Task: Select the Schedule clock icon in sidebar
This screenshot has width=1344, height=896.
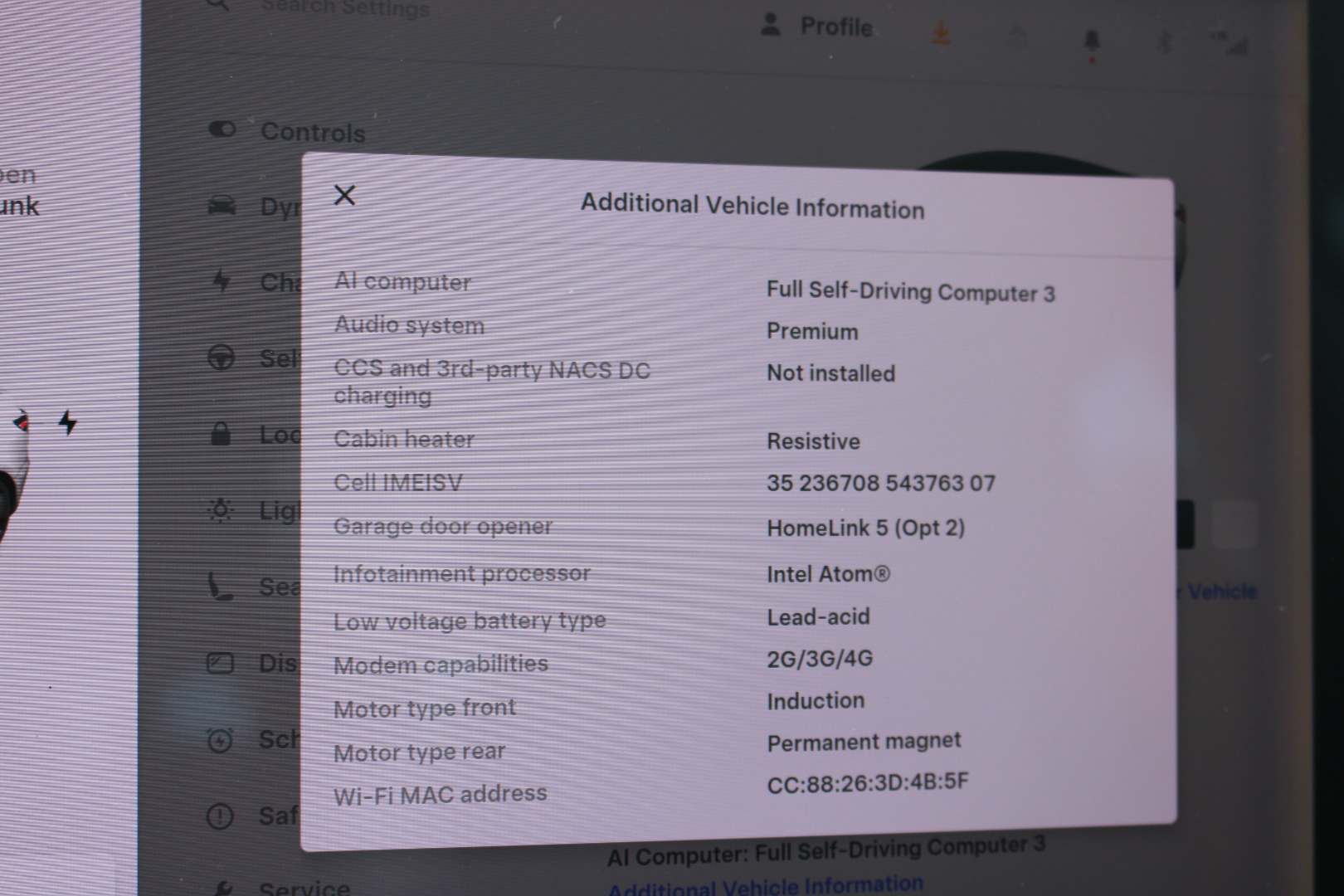Action: (x=220, y=739)
